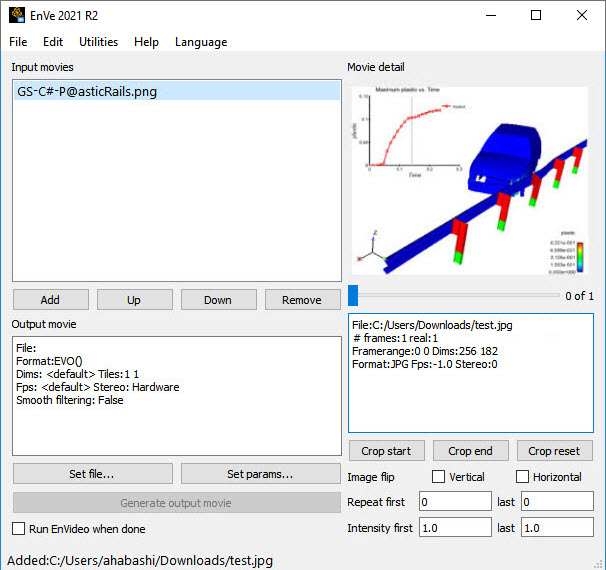Click the movie detail preview image

point(470,181)
